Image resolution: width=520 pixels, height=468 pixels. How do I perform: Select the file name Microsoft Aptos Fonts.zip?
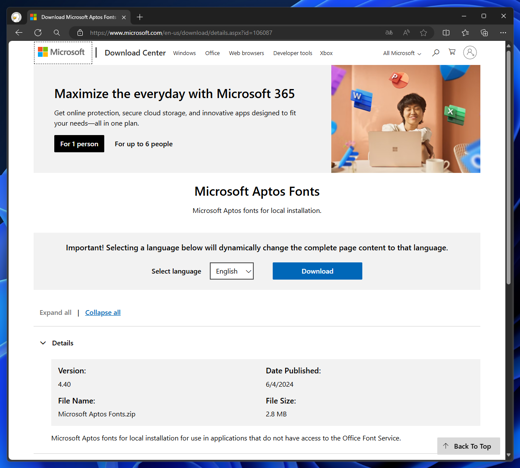[x=97, y=414]
